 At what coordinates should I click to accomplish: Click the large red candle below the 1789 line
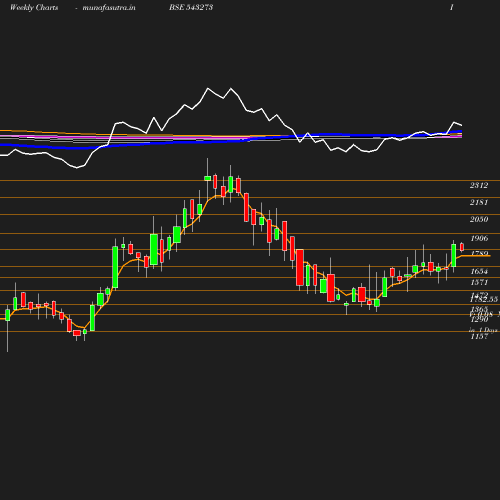(x=300, y=267)
